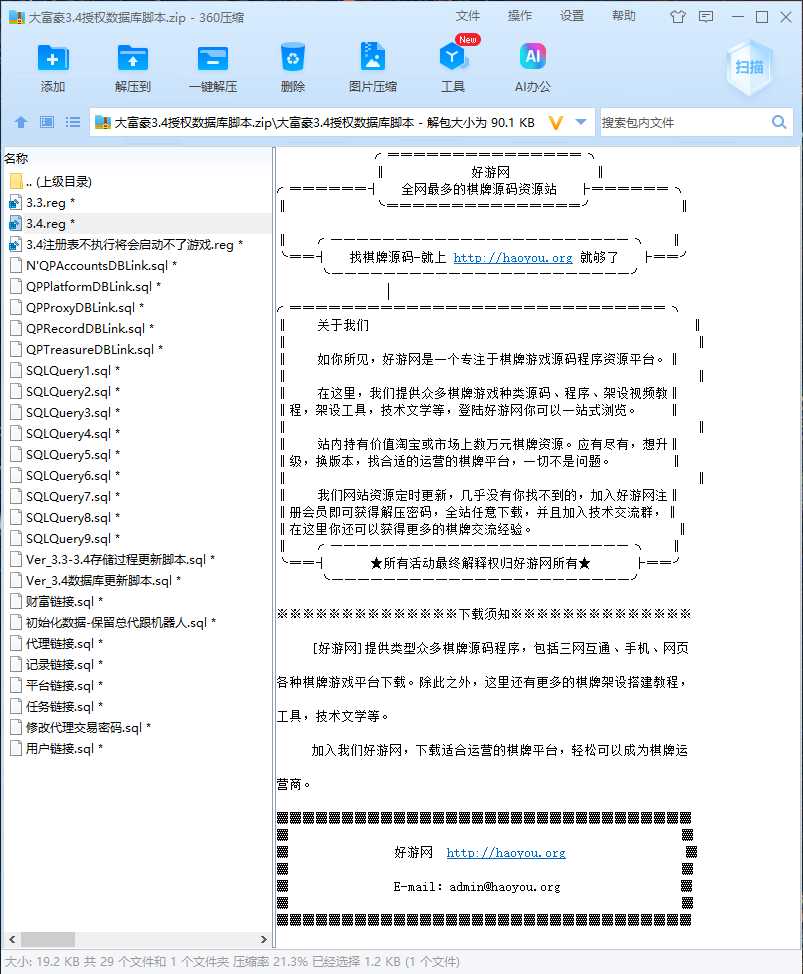The height and width of the screenshot is (974, 803).
Task: Click the haoyou.org link in bottom box
Action: coord(506,853)
